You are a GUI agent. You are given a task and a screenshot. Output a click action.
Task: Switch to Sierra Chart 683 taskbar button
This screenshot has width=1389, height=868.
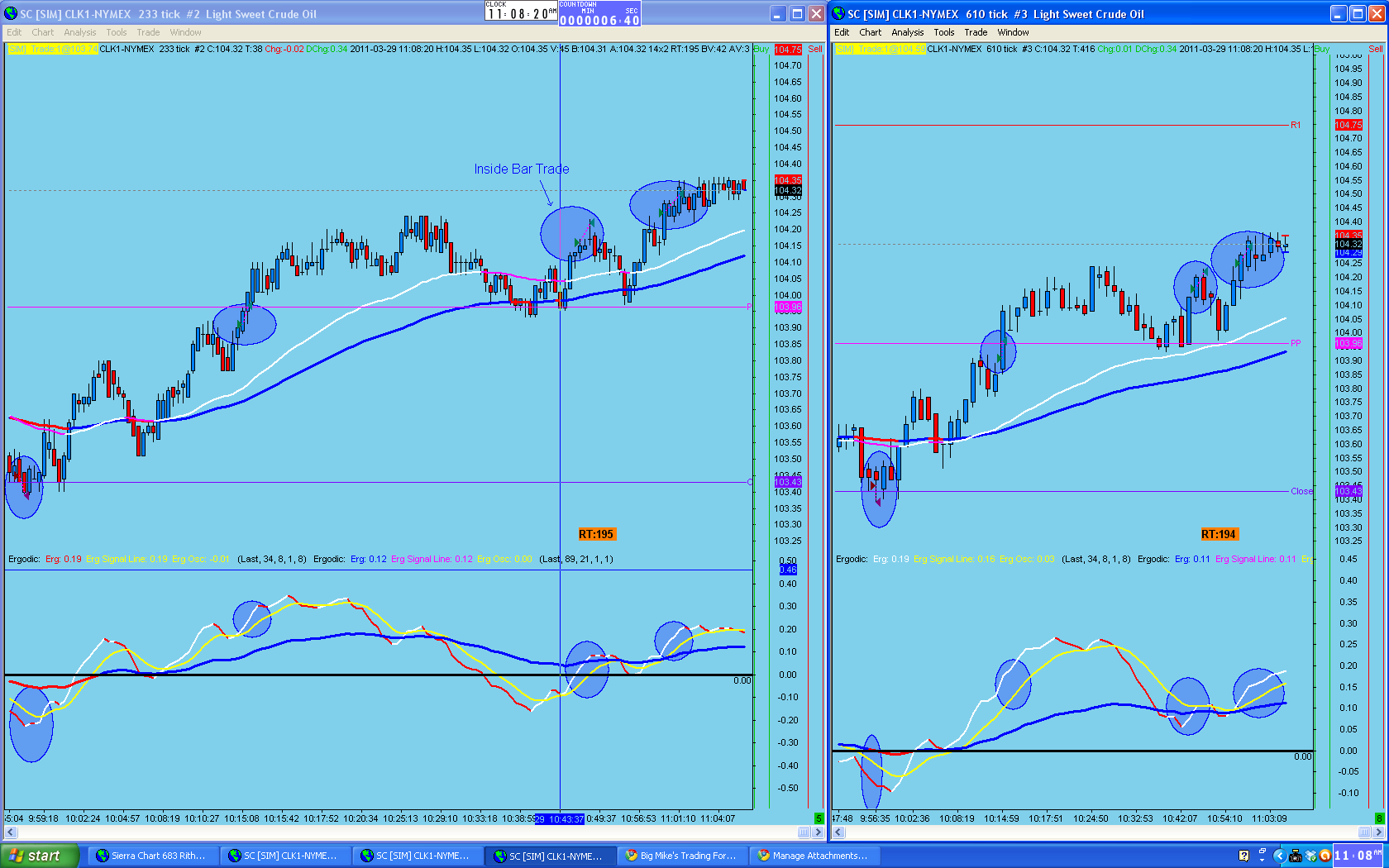153,856
